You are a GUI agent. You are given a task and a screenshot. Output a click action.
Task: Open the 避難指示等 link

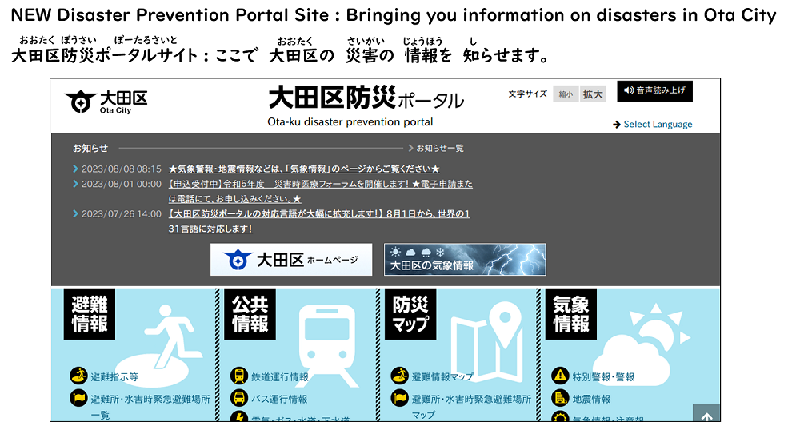[x=114, y=377]
